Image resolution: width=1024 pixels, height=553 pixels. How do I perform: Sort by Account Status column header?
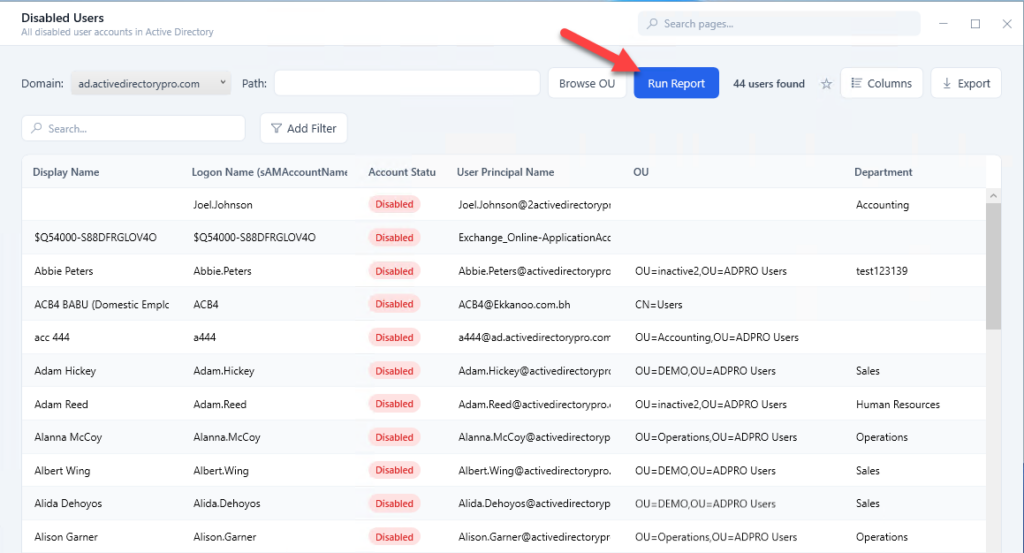pos(402,172)
